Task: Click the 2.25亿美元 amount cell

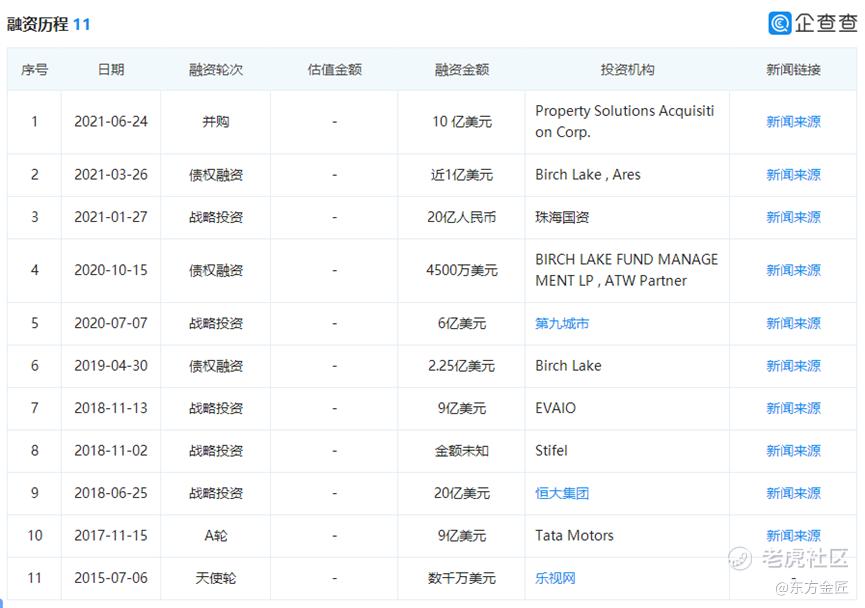Action: coord(462,366)
